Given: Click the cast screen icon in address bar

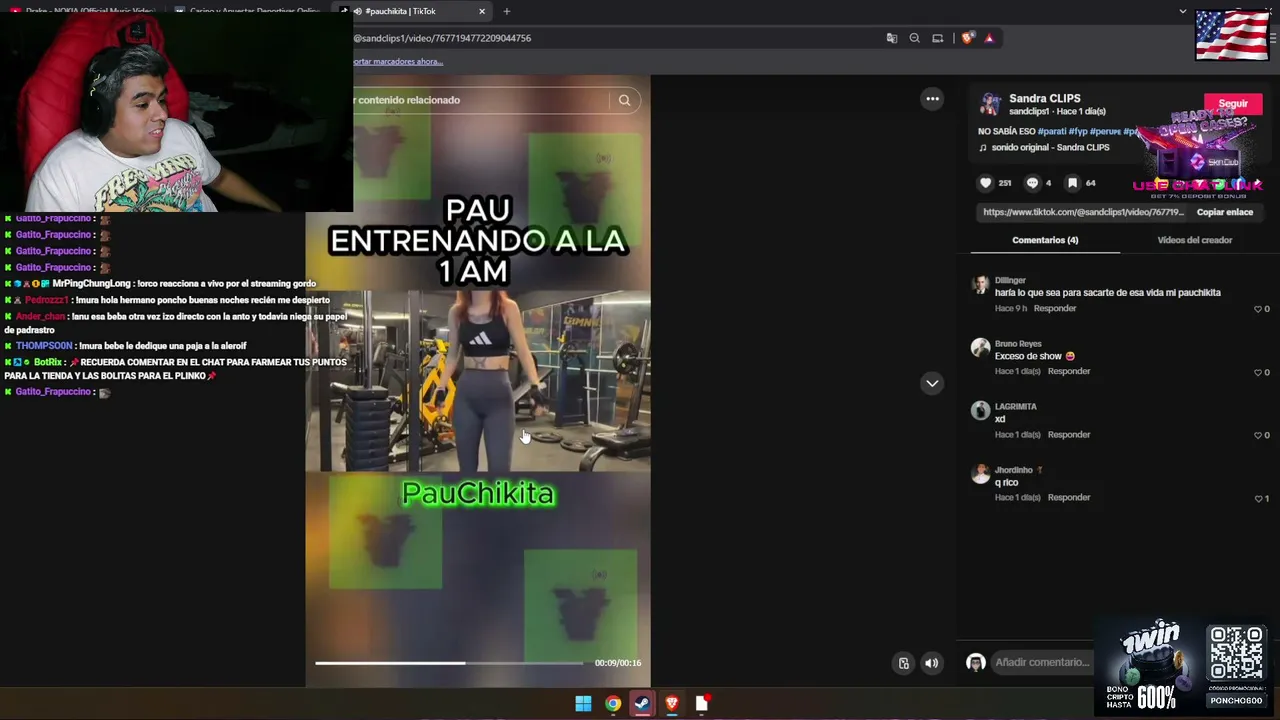Looking at the screenshot, I should tap(937, 38).
